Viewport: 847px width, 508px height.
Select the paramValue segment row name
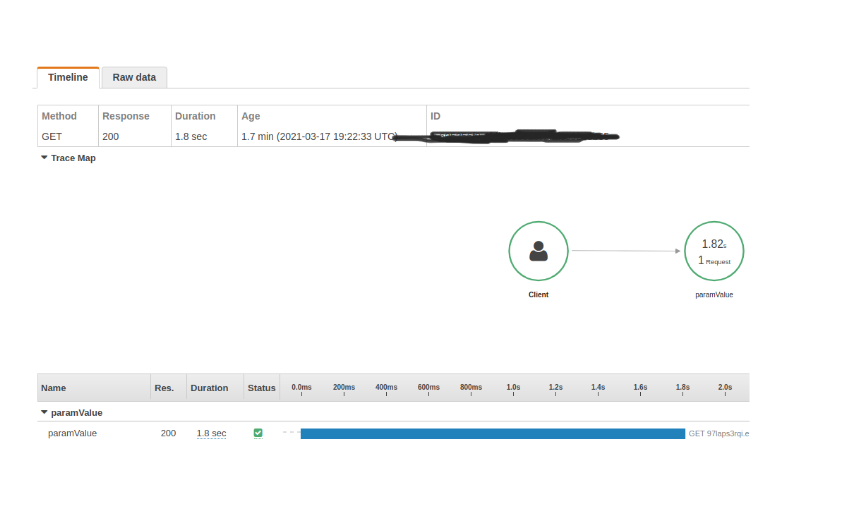coord(72,433)
